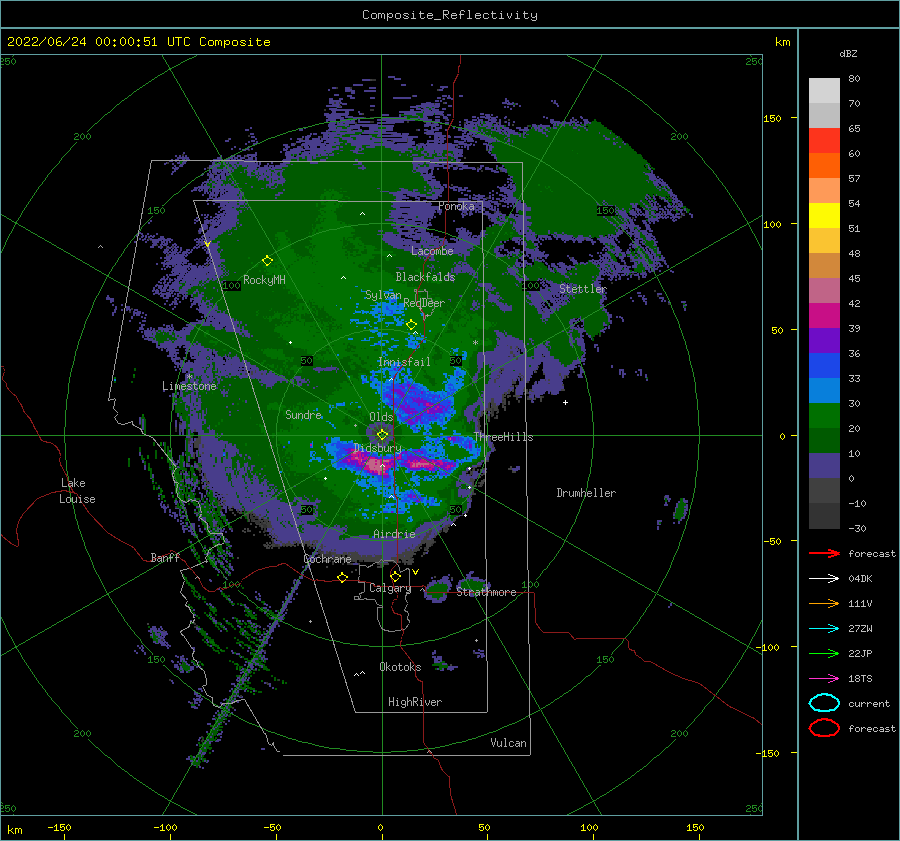Click the magenta 18TS arrow legend icon
The image size is (900, 841).
(x=824, y=679)
